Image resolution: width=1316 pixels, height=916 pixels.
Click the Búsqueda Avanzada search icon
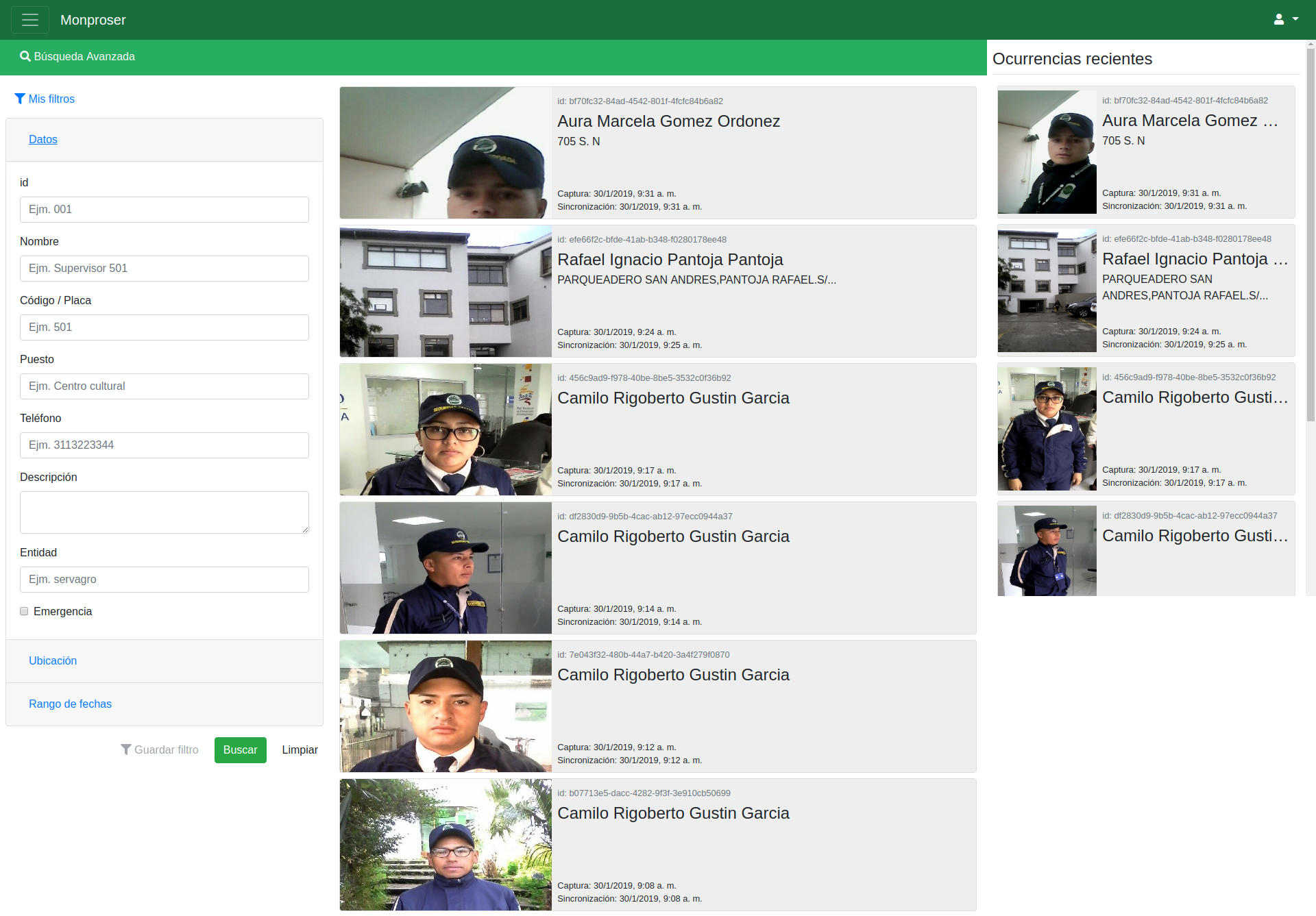click(25, 56)
